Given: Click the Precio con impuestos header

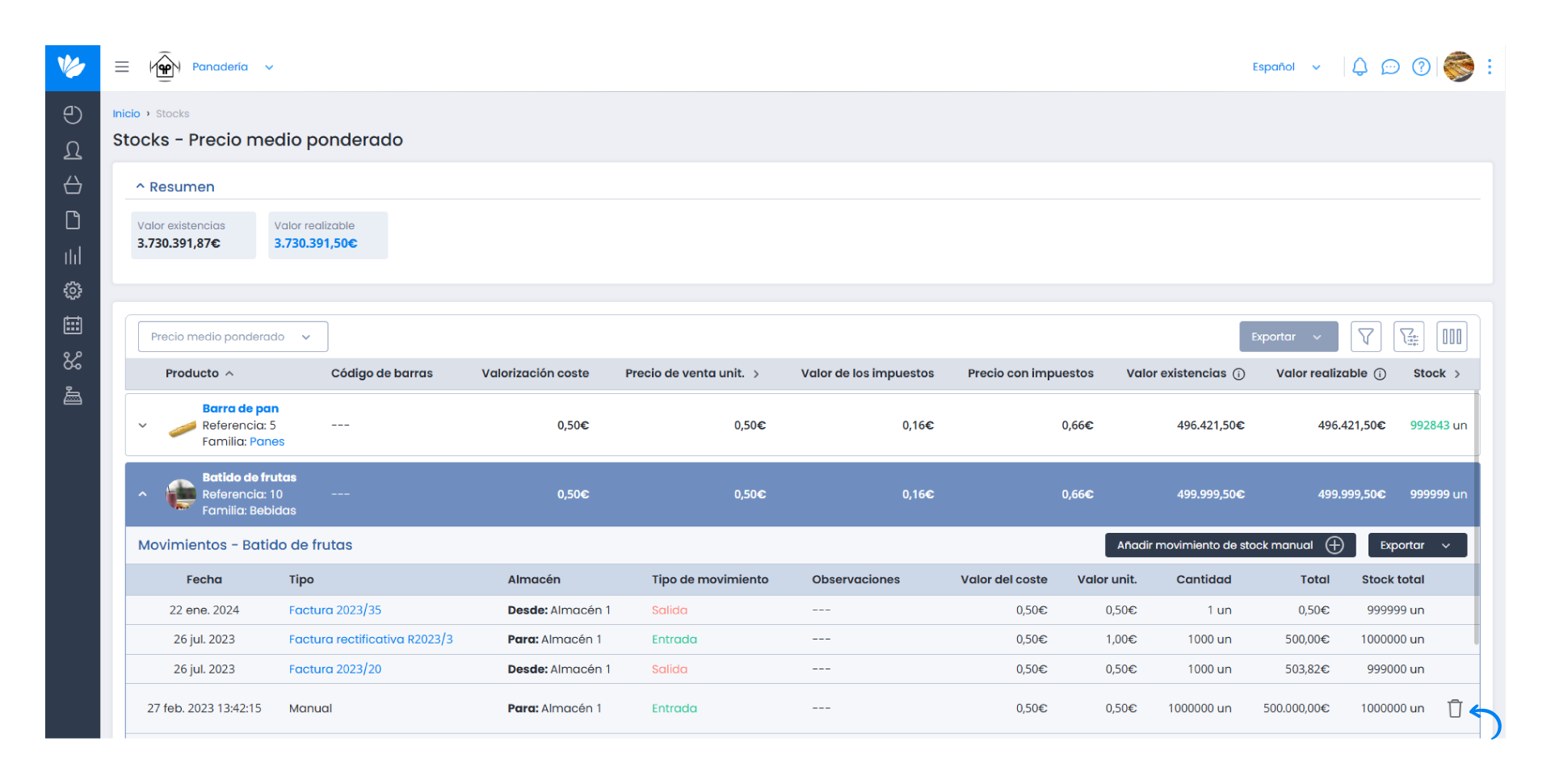Looking at the screenshot, I should (1030, 373).
